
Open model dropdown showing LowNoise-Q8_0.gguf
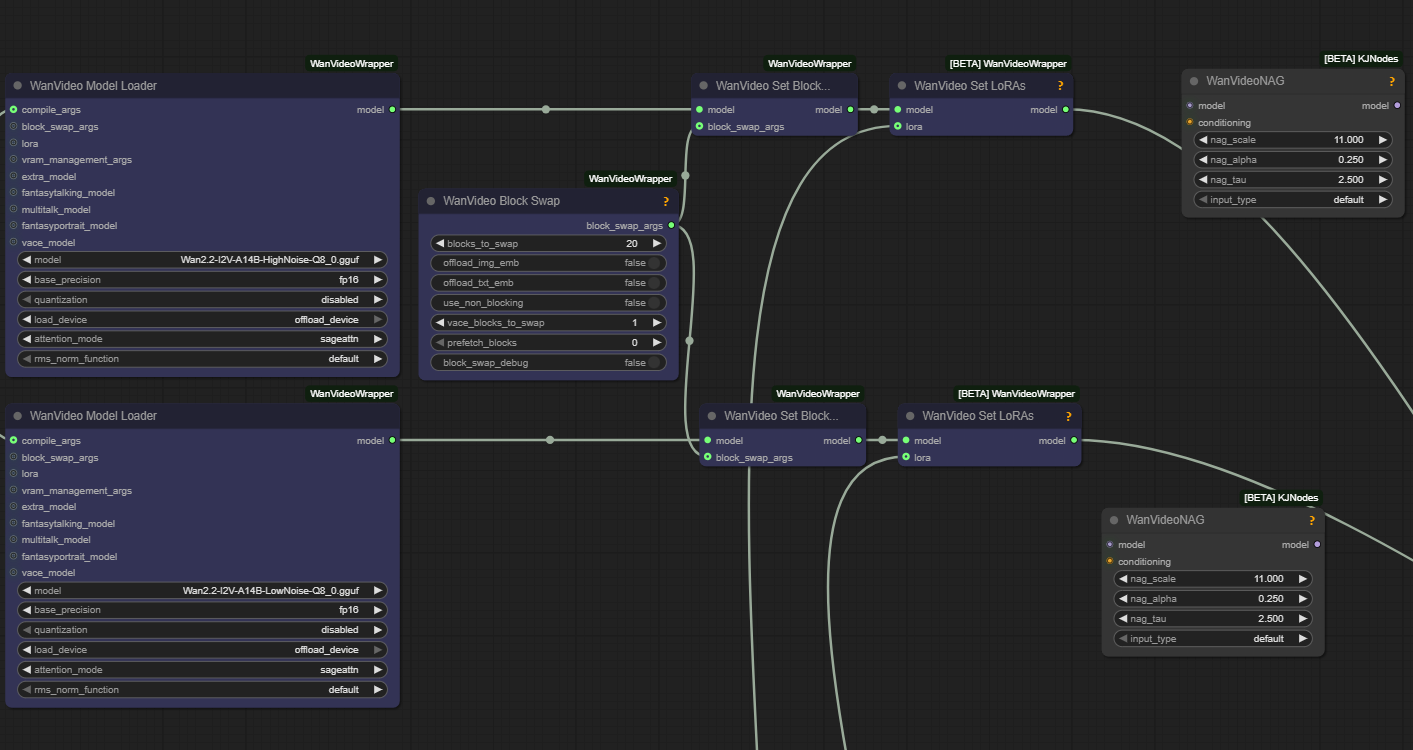point(202,590)
